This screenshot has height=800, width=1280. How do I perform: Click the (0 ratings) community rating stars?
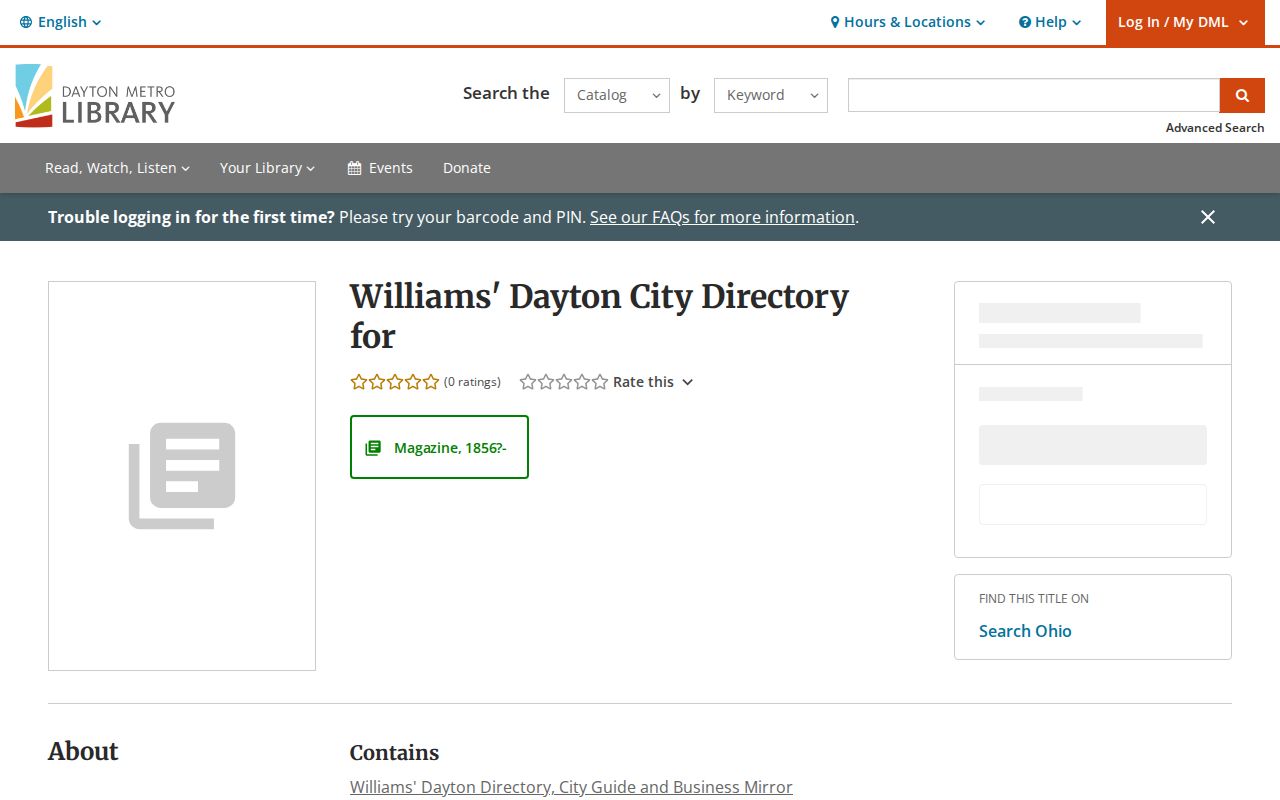[395, 382]
